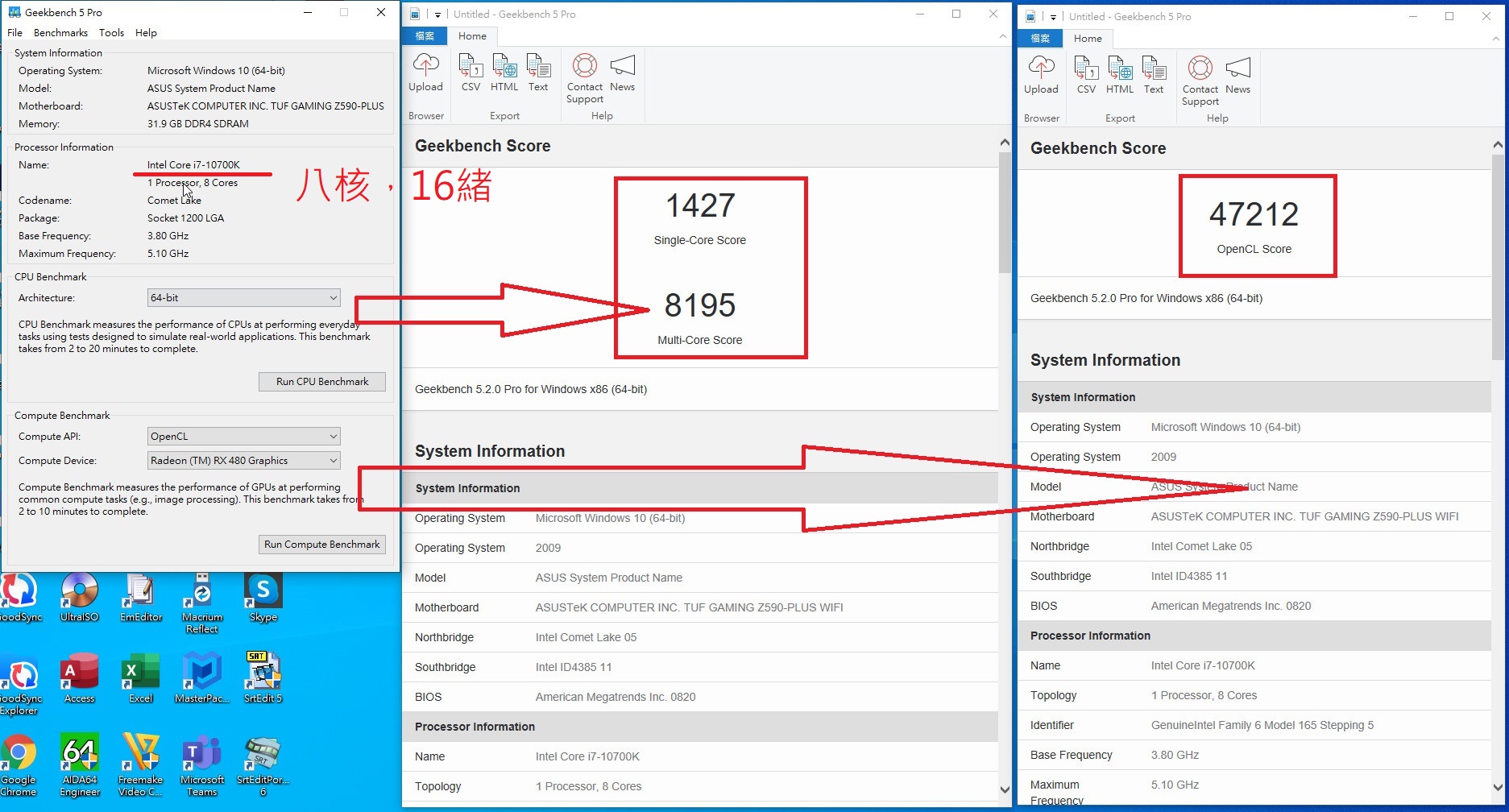Viewport: 1509px width, 812px height.
Task: Select the Microsoft Teams desktop shortcut
Action: click(201, 765)
